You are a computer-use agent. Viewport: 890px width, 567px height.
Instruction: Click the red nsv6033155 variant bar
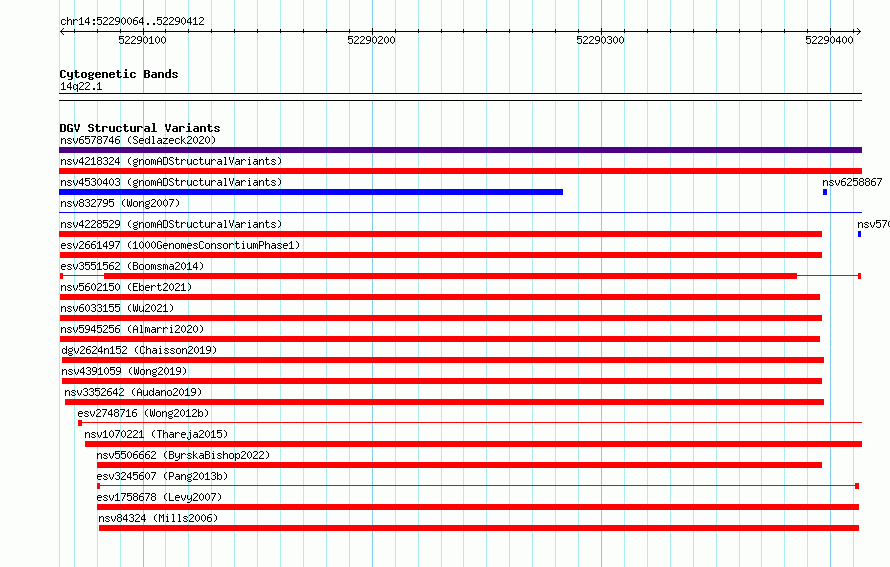point(440,318)
